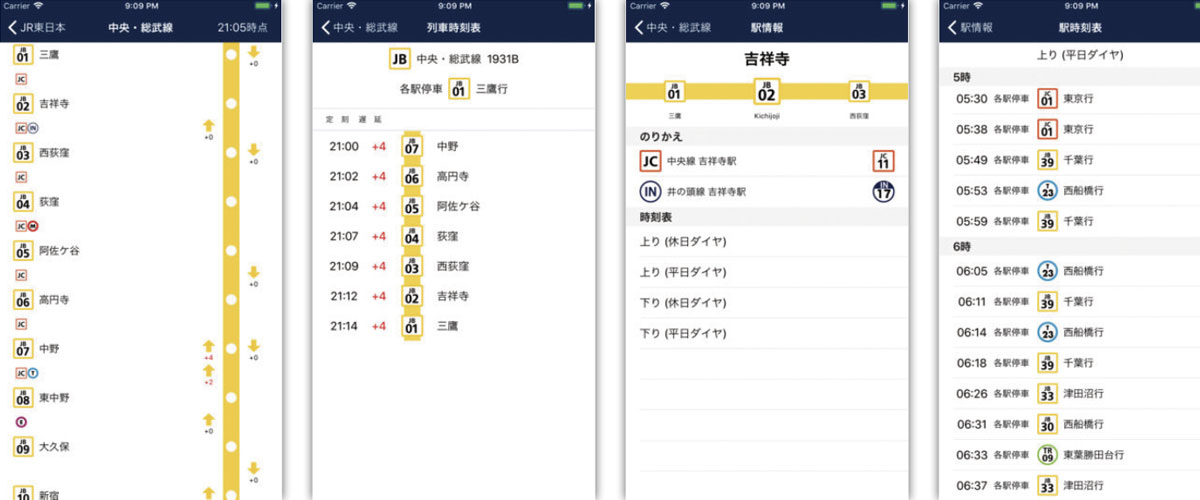This screenshot has height=500, width=1200.
Task: Select JB01 三鷹 station in line list
Action: click(x=37, y=54)
